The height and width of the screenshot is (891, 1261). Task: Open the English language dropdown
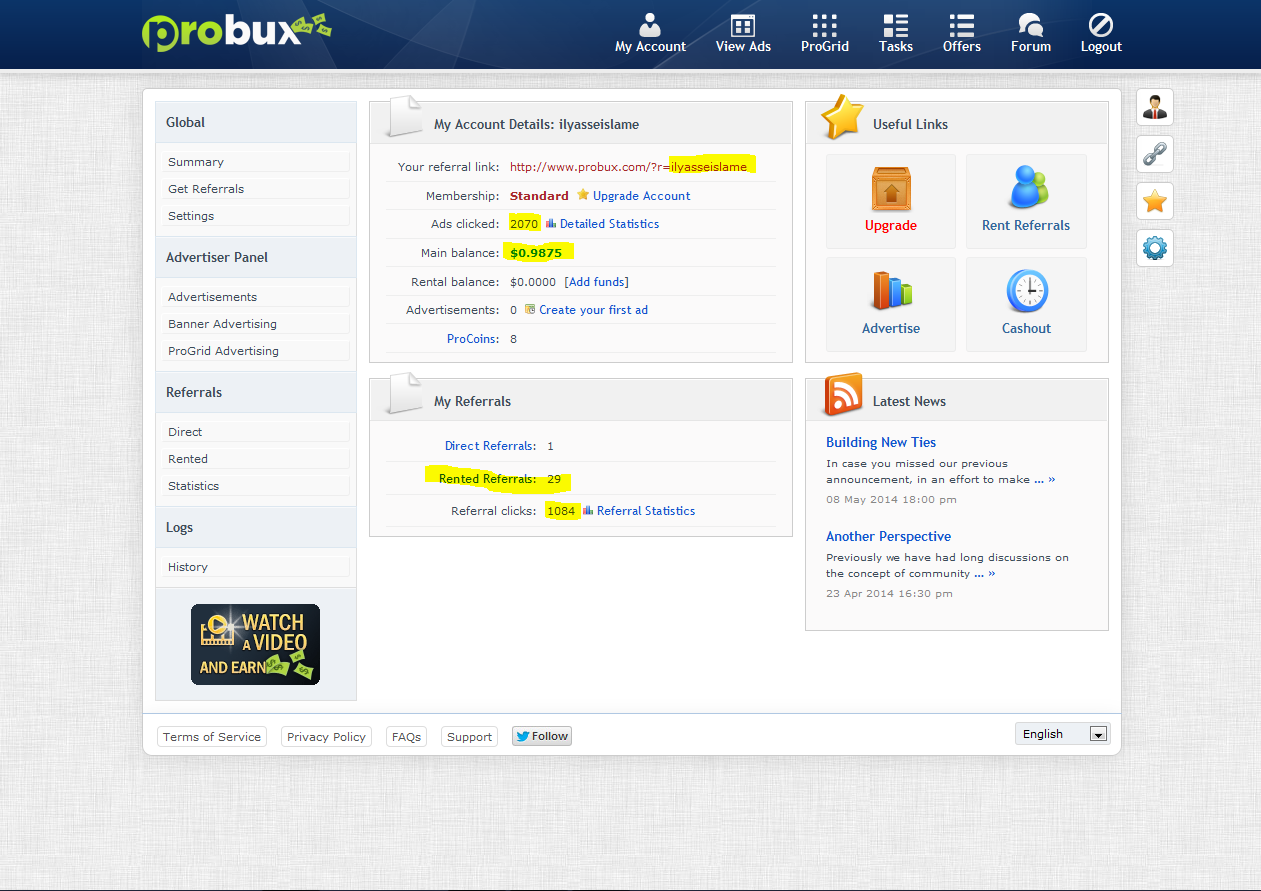pyautogui.click(x=1062, y=733)
